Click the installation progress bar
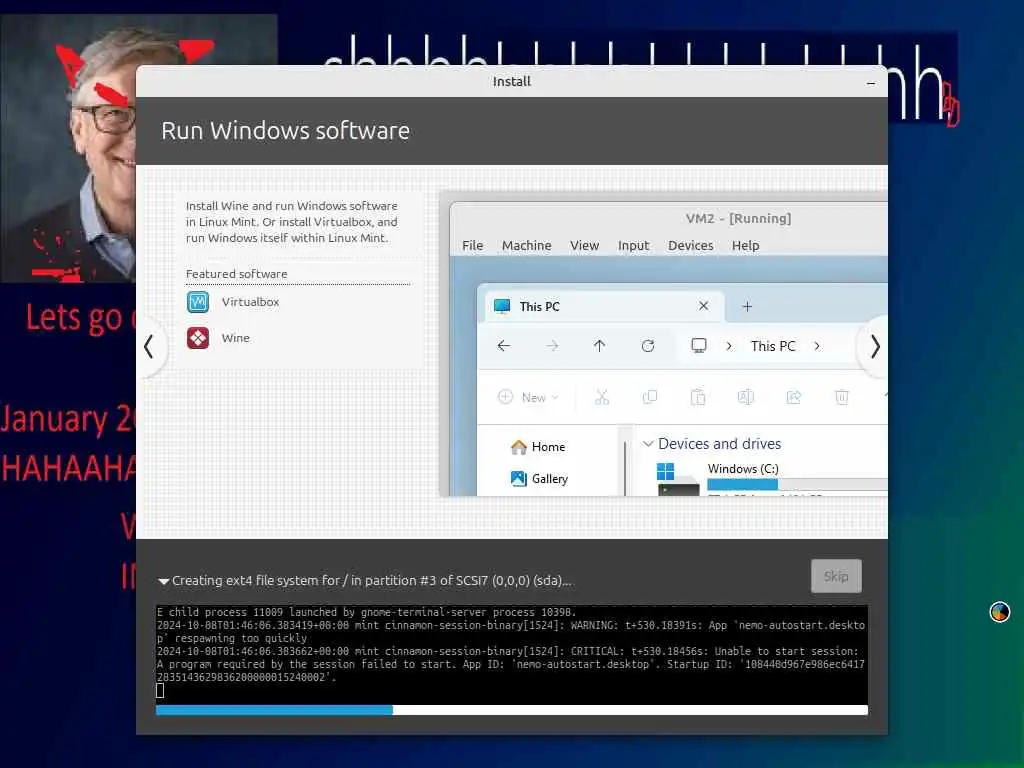The image size is (1024, 768). click(511, 710)
